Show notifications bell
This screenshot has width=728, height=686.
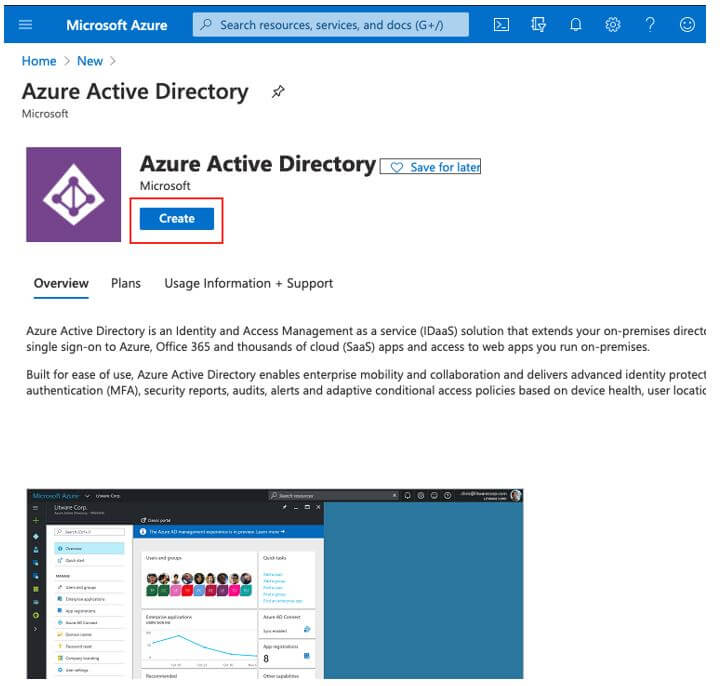pyautogui.click(x=575, y=24)
